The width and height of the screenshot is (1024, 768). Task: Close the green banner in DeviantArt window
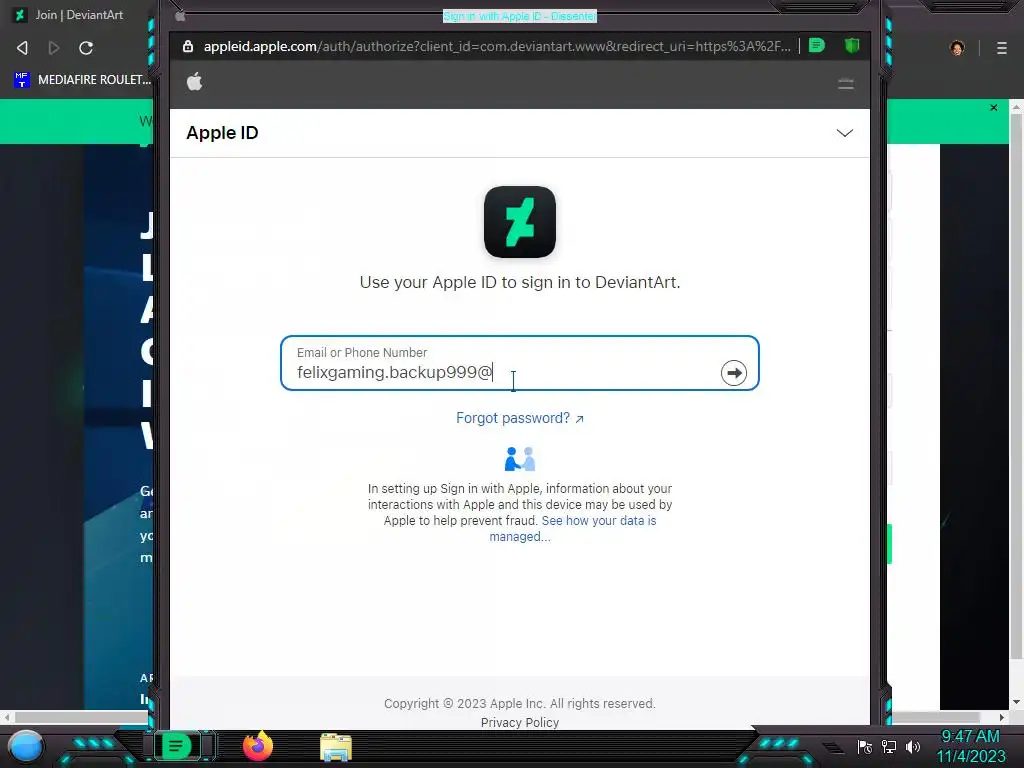pyautogui.click(x=994, y=108)
